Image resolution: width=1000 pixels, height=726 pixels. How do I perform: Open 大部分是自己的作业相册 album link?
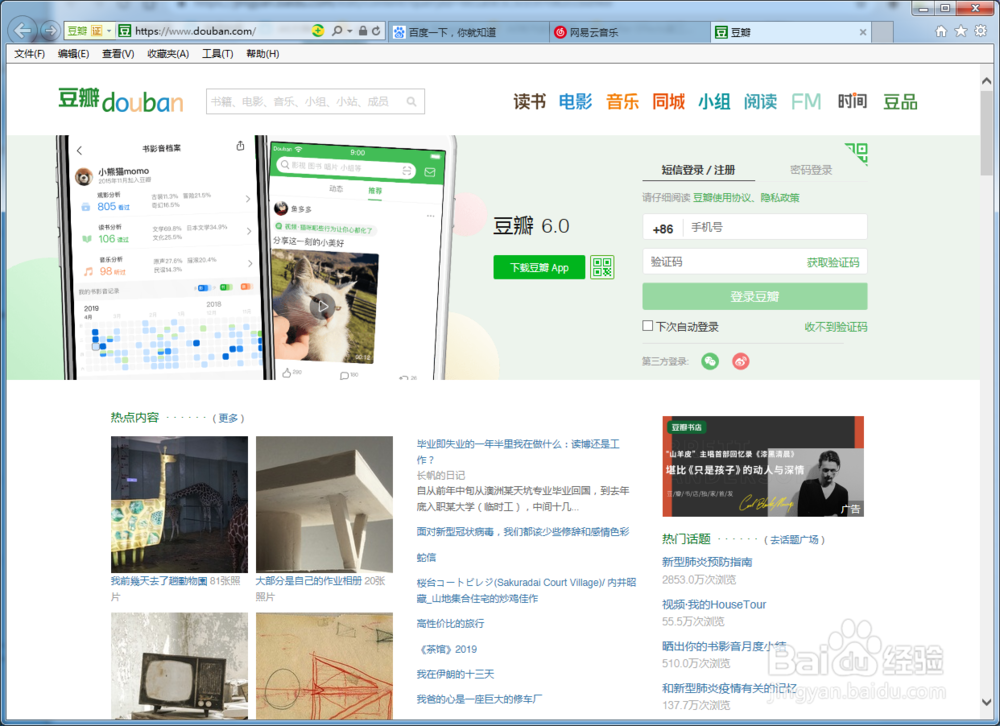point(309,581)
